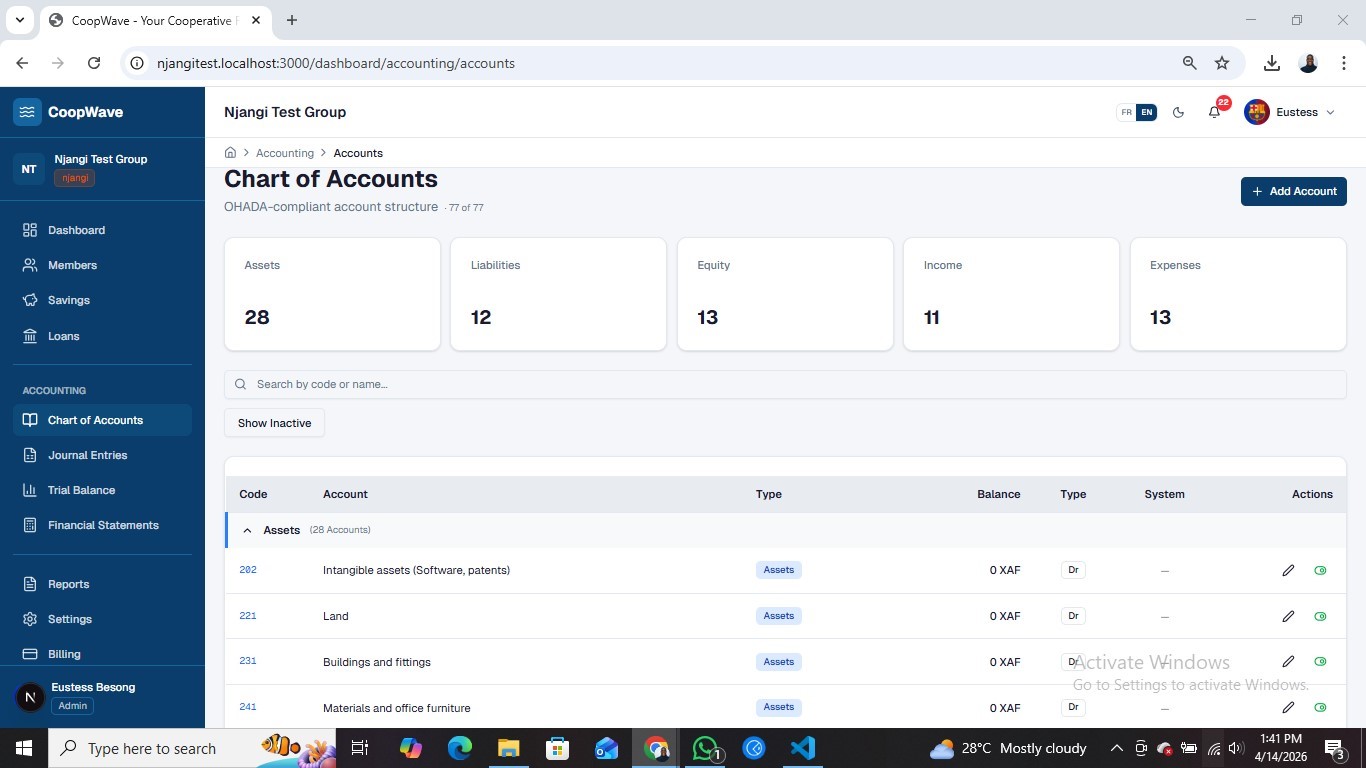Open a new browser tab
The width and height of the screenshot is (1366, 768).
291,20
